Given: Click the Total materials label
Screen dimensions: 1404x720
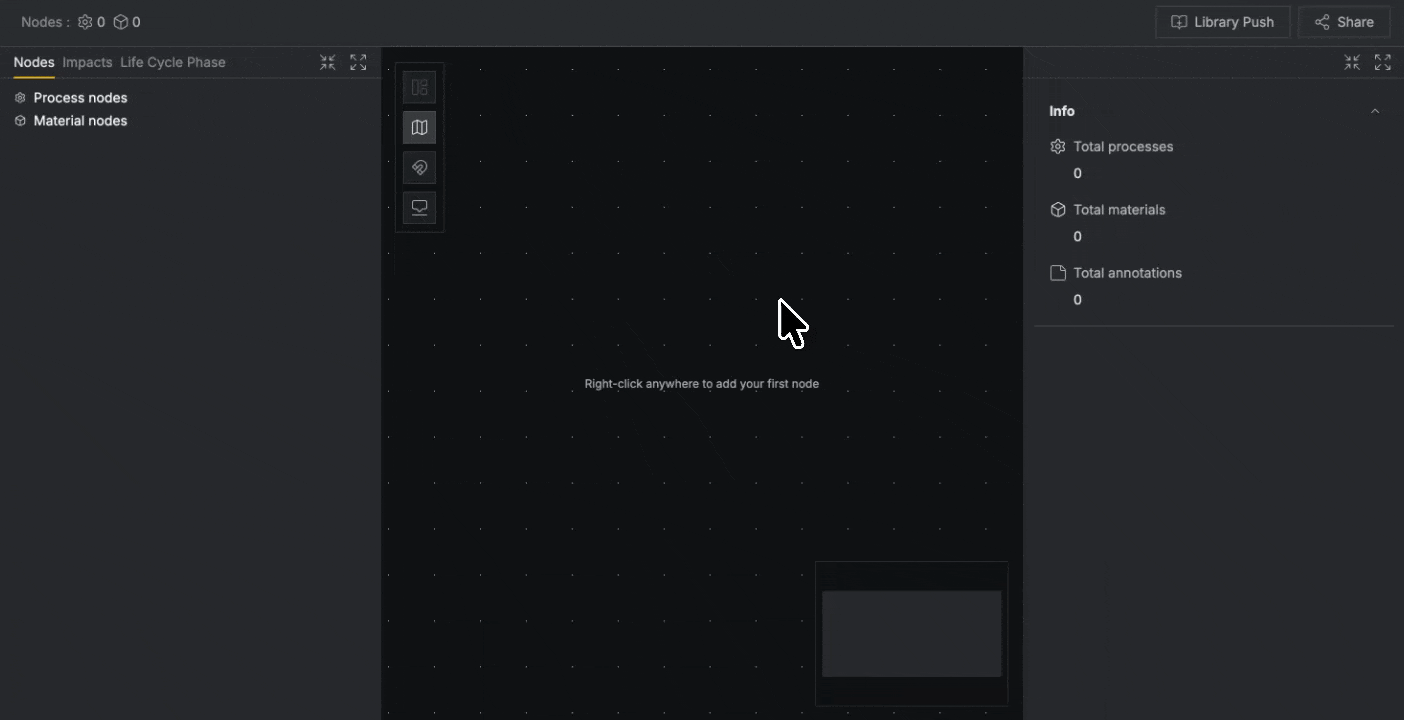Looking at the screenshot, I should pos(1119,210).
